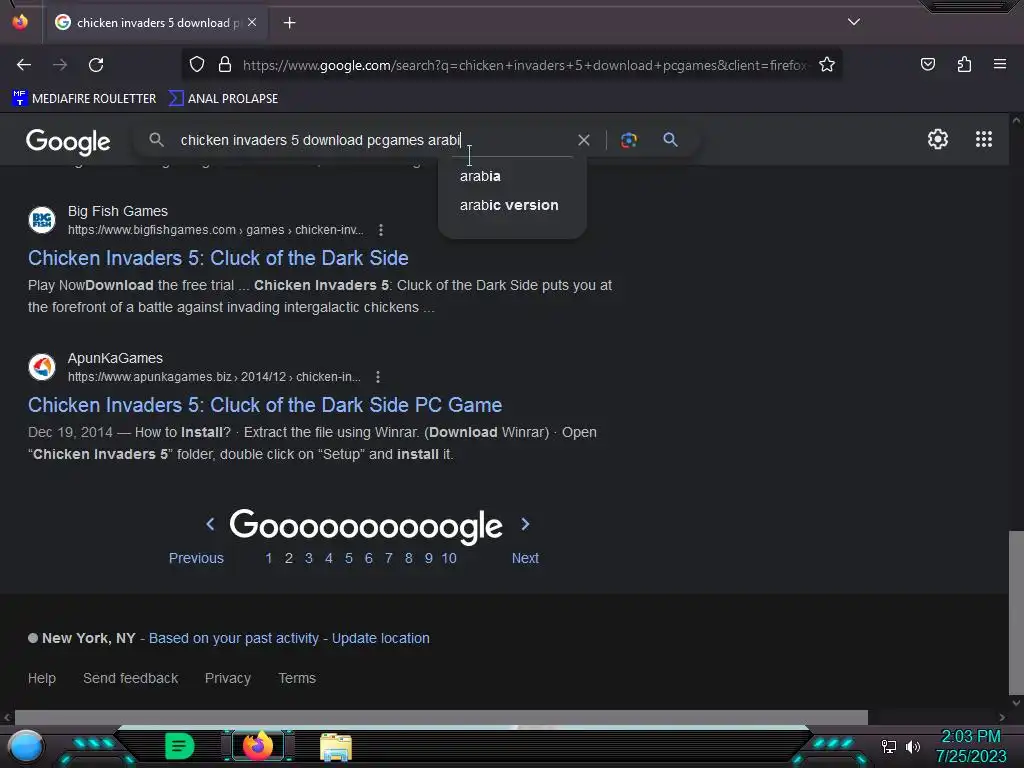Click the Firefox taskbar icon

pos(257,745)
